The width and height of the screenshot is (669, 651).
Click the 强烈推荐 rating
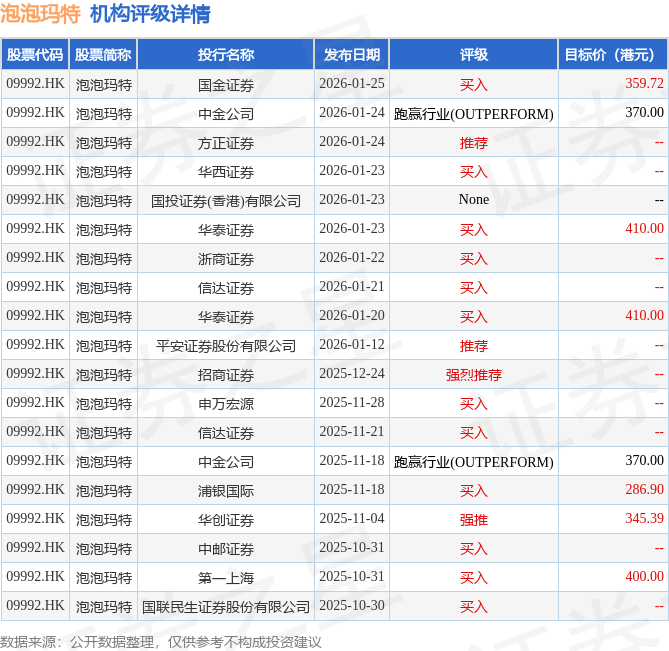474,375
